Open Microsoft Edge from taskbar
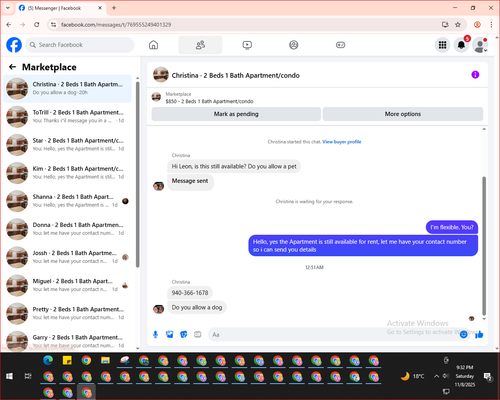 pyautogui.click(x=48, y=360)
